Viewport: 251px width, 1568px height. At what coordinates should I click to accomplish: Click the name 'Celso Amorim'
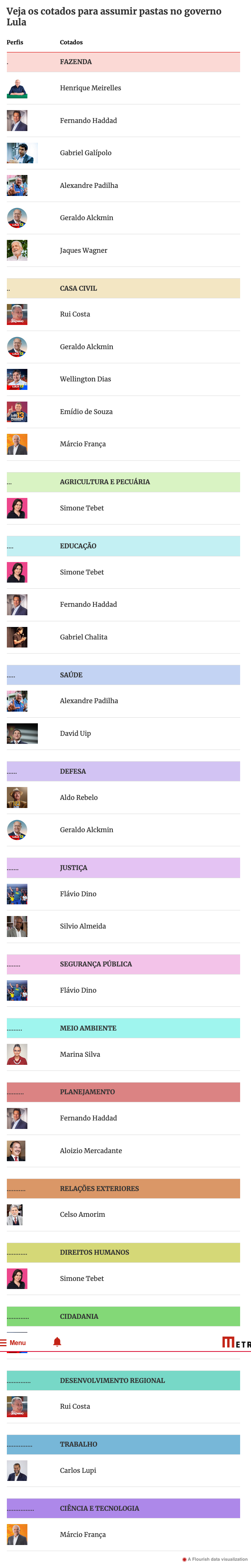pos(82,1214)
